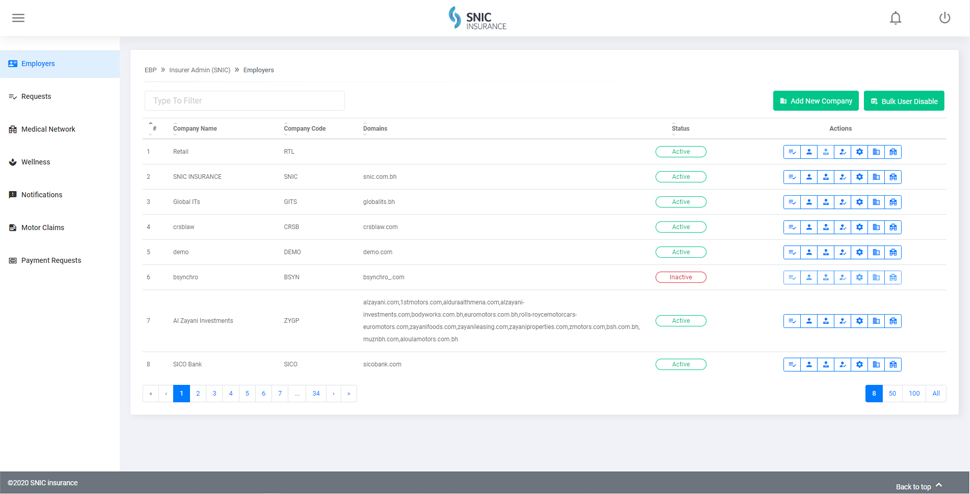Click the Add New Company button

[816, 101]
